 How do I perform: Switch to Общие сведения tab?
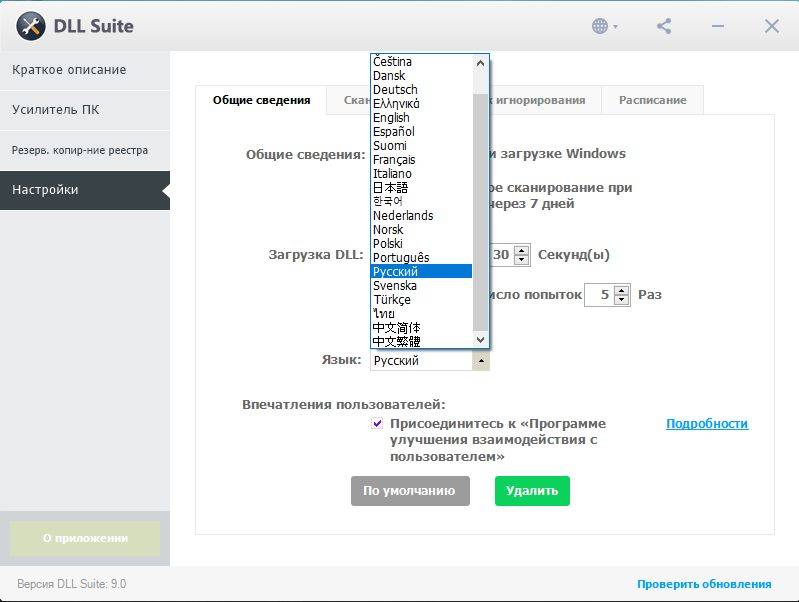pos(261,100)
